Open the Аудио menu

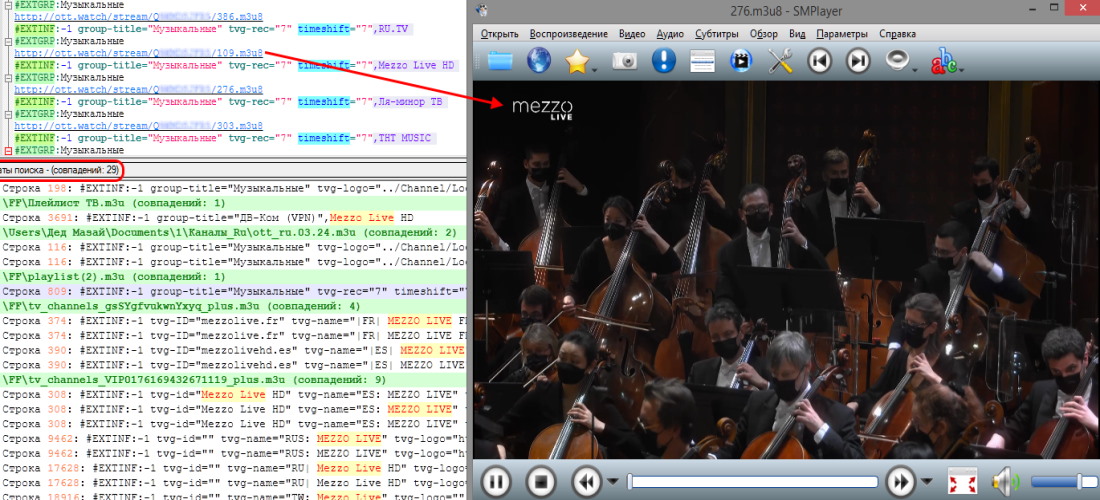[670, 34]
